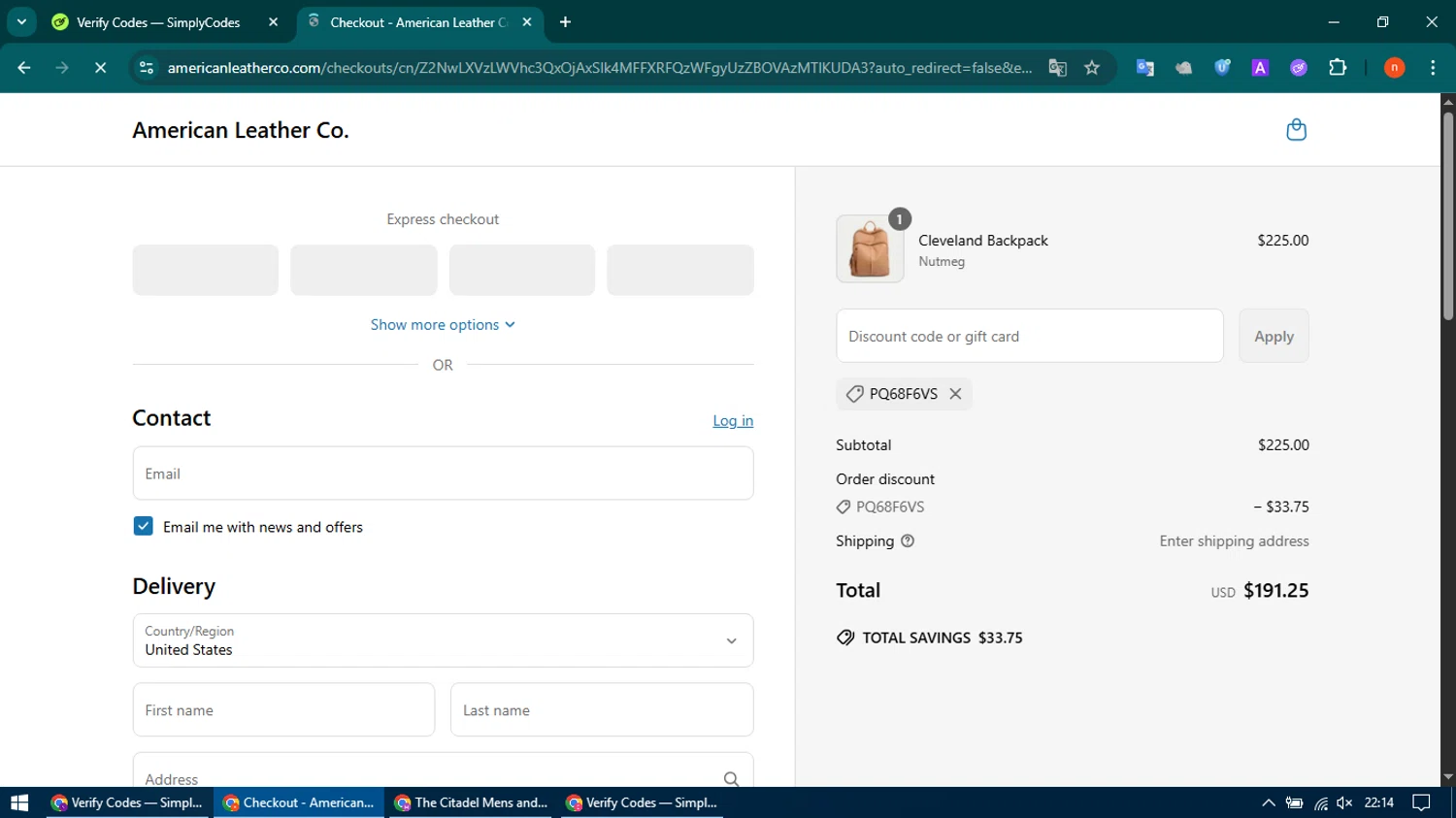Click the Cleveland Backpack product thumbnail
This screenshot has width=1456, height=818.
click(x=870, y=249)
